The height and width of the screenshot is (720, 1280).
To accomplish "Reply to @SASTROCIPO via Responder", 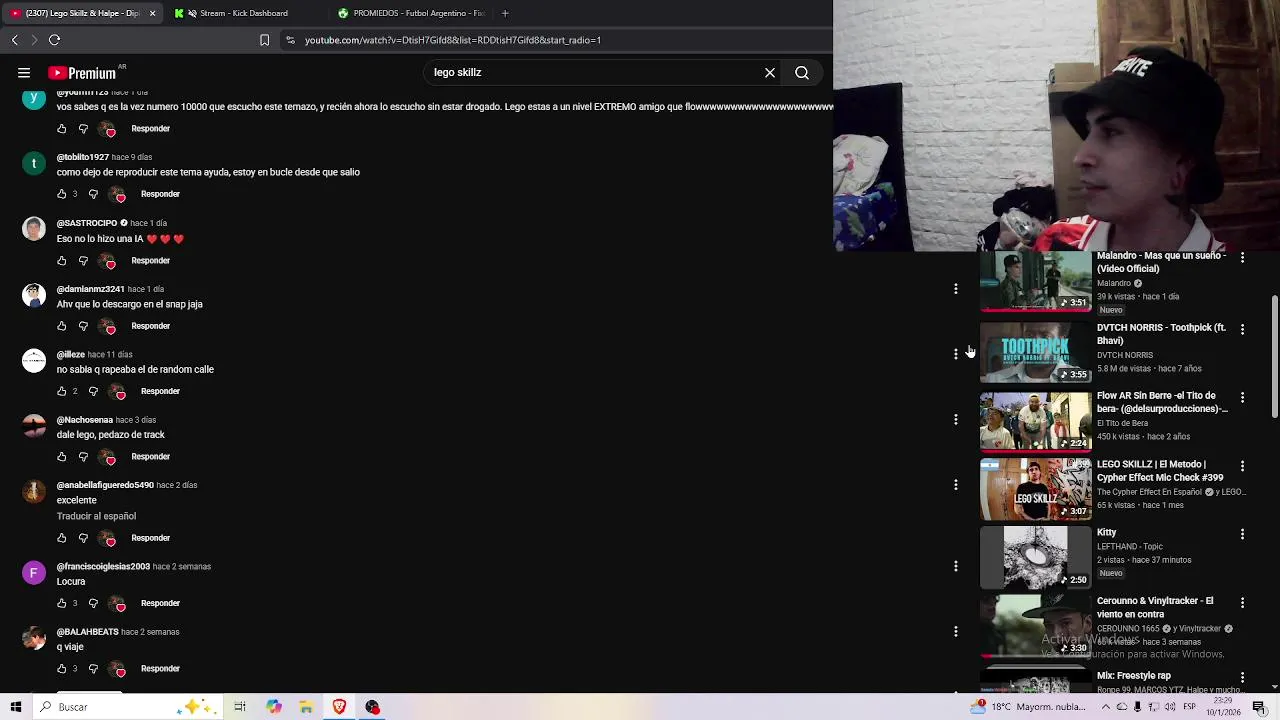I will click(150, 261).
